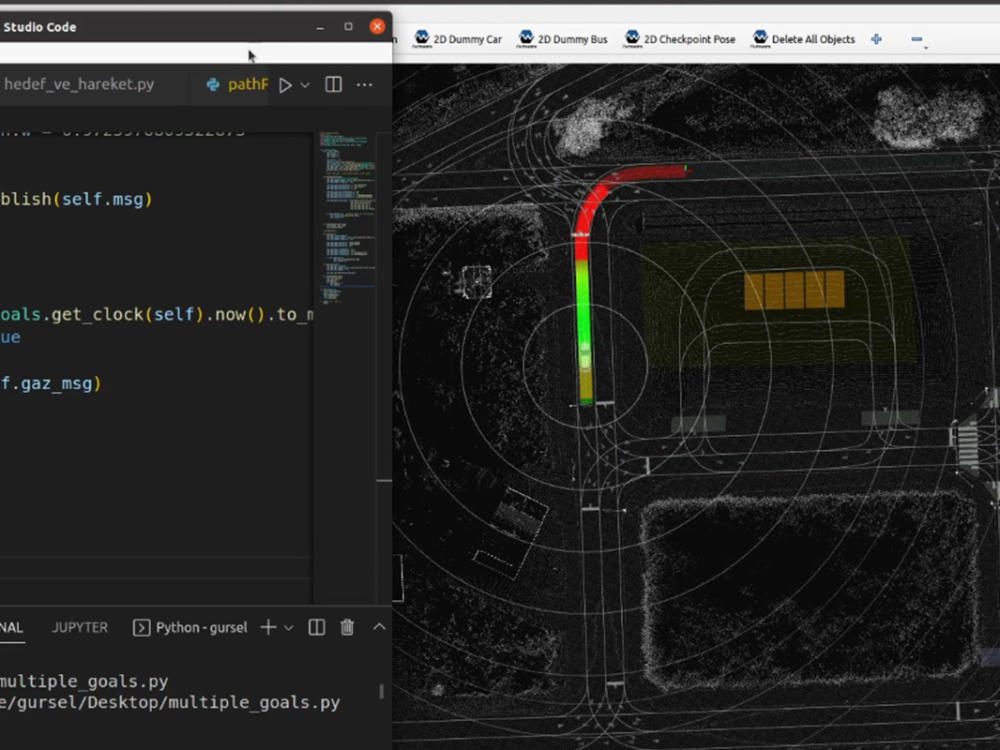
Task: Click the code minimap preview
Action: point(346,217)
